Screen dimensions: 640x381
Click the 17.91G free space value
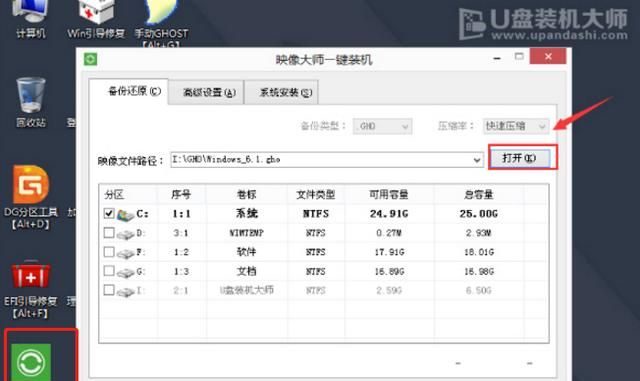tap(389, 252)
